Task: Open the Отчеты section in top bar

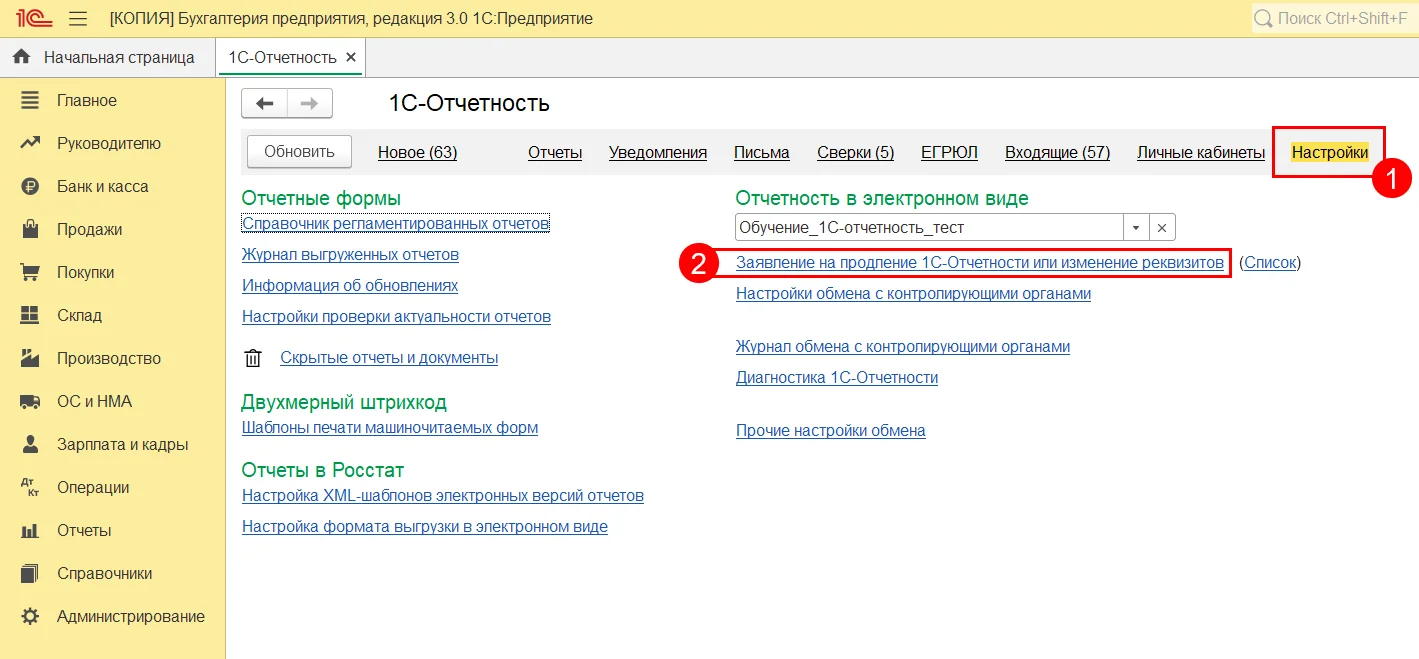Action: [x=555, y=152]
